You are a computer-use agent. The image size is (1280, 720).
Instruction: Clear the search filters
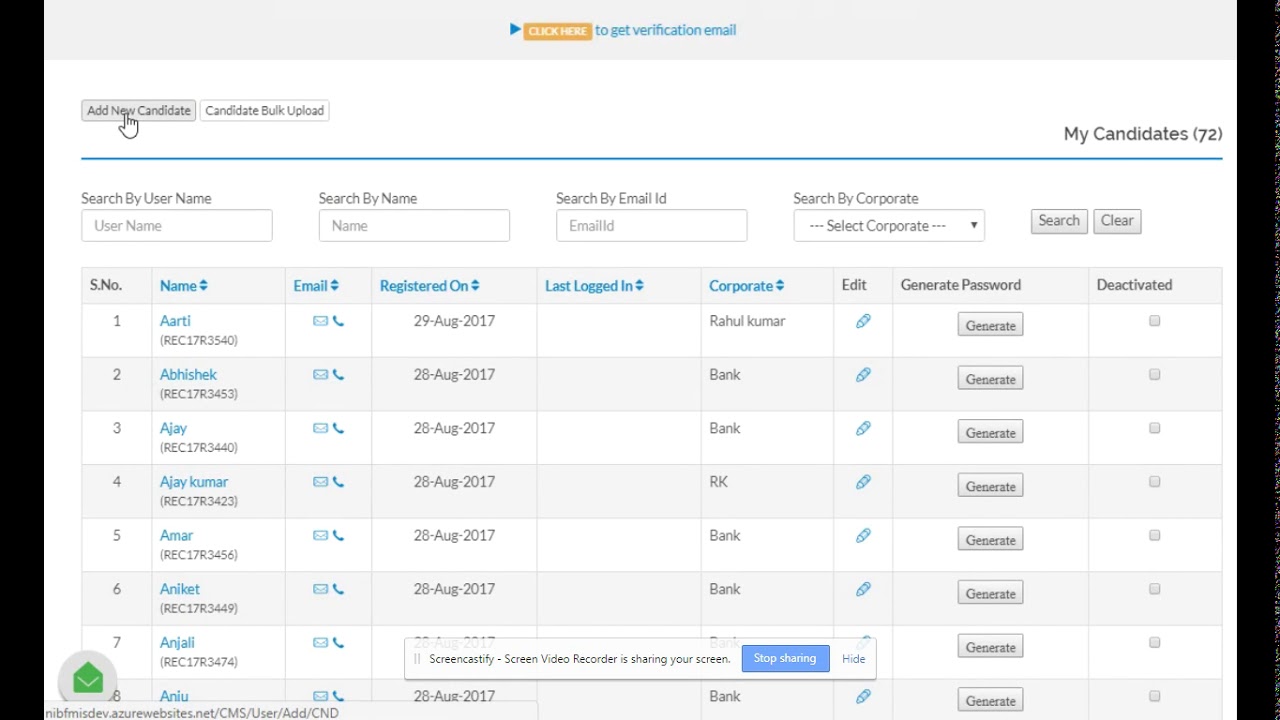pyautogui.click(x=1117, y=221)
